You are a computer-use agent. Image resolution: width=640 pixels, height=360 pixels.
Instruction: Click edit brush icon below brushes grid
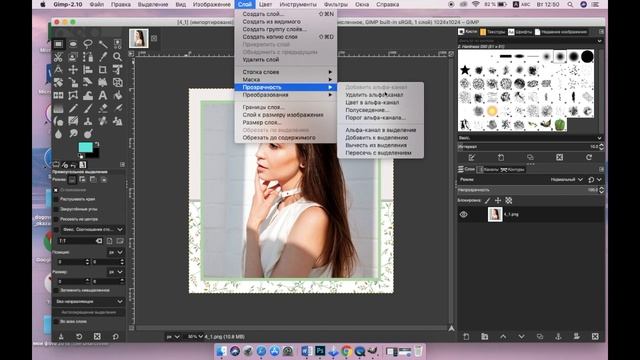472,158
